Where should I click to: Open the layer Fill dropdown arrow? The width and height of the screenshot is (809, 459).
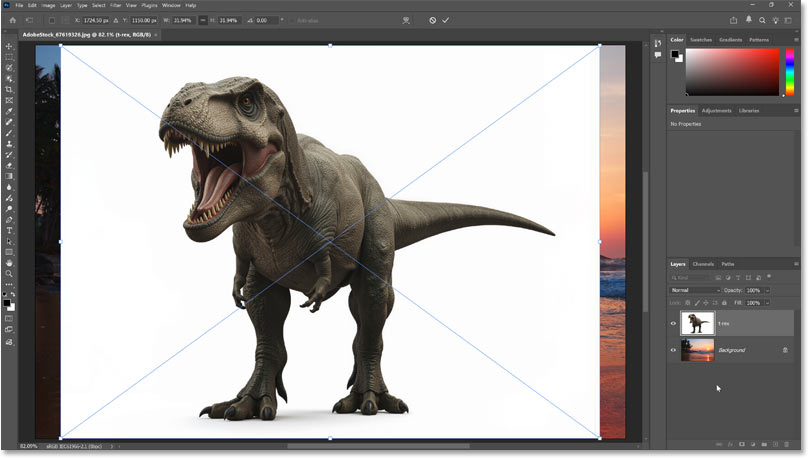pyautogui.click(x=766, y=302)
